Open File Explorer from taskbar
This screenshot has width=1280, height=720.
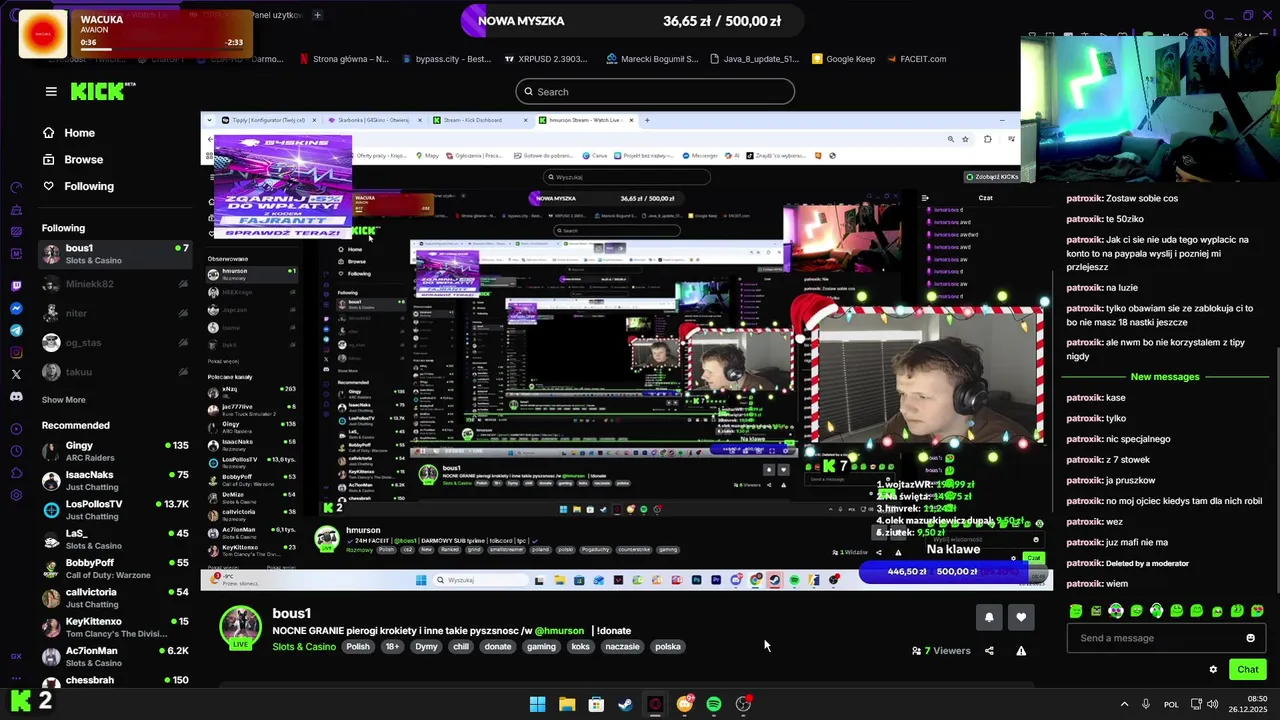click(x=567, y=704)
